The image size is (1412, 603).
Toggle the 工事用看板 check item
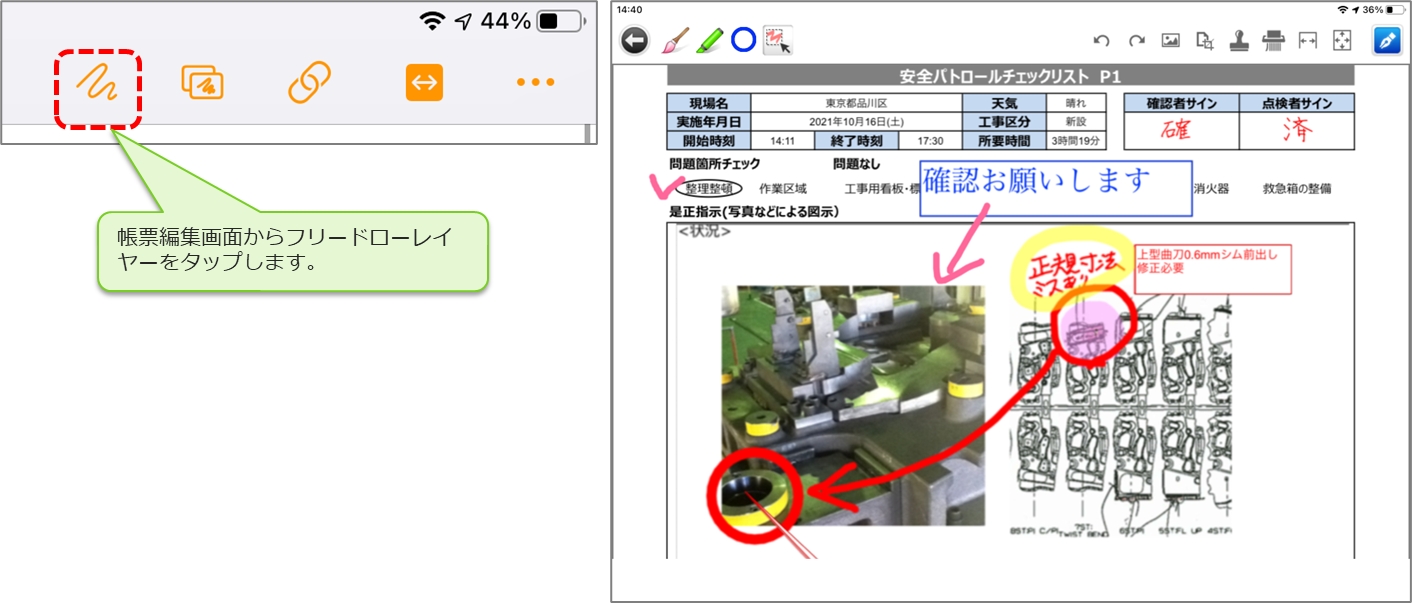coord(880,188)
